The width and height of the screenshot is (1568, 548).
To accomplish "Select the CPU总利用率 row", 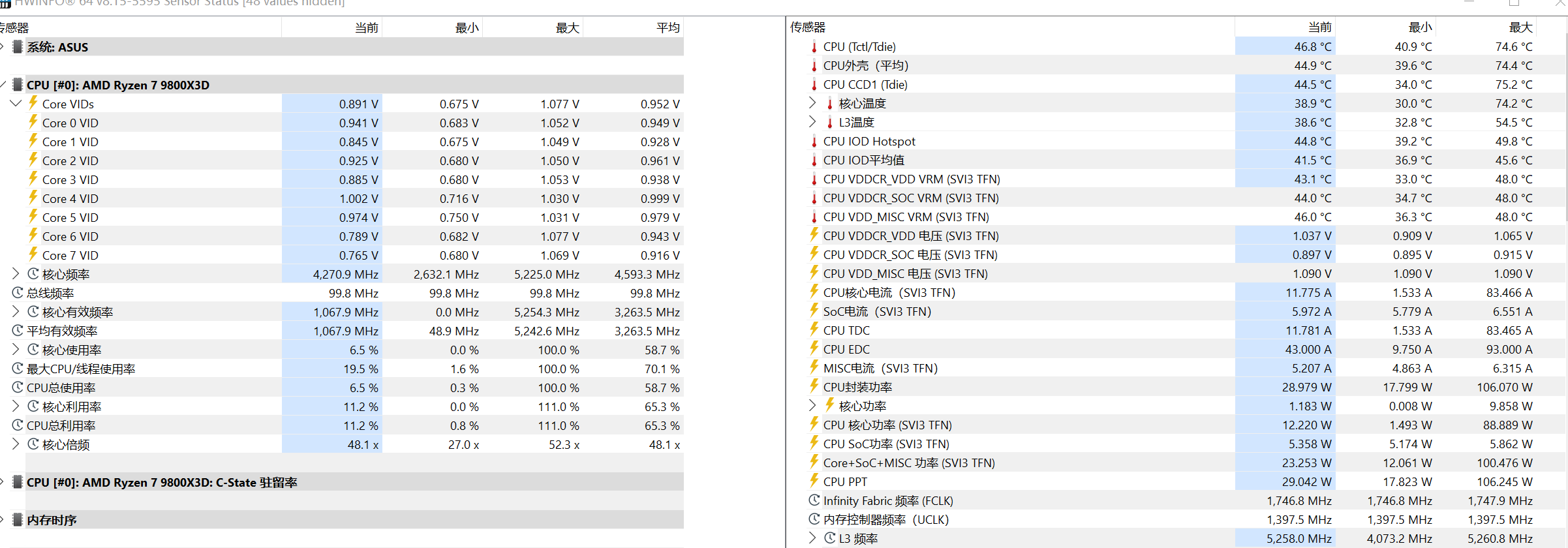I will point(342,425).
